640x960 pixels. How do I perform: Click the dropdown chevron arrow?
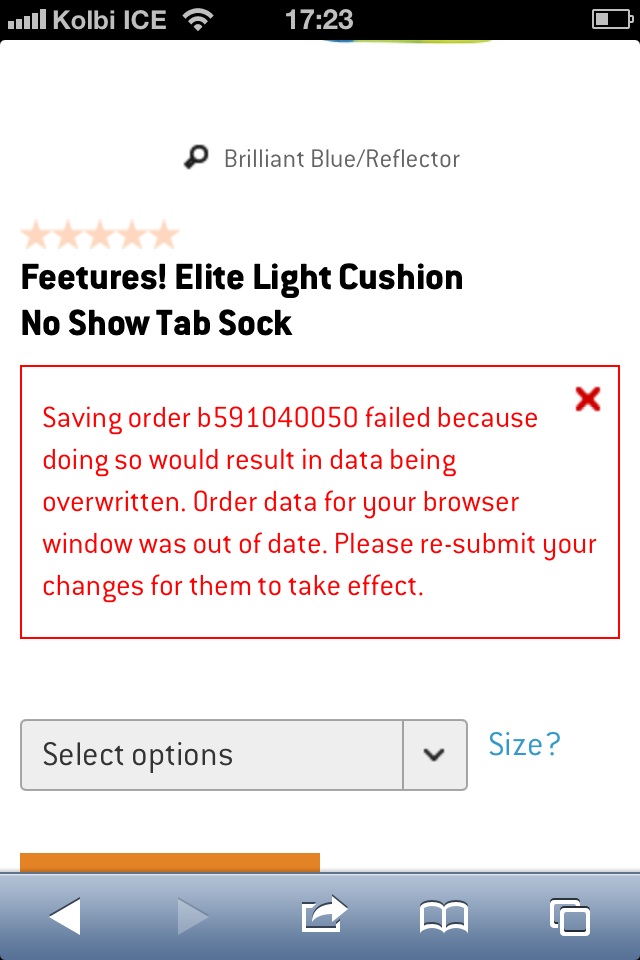click(434, 755)
